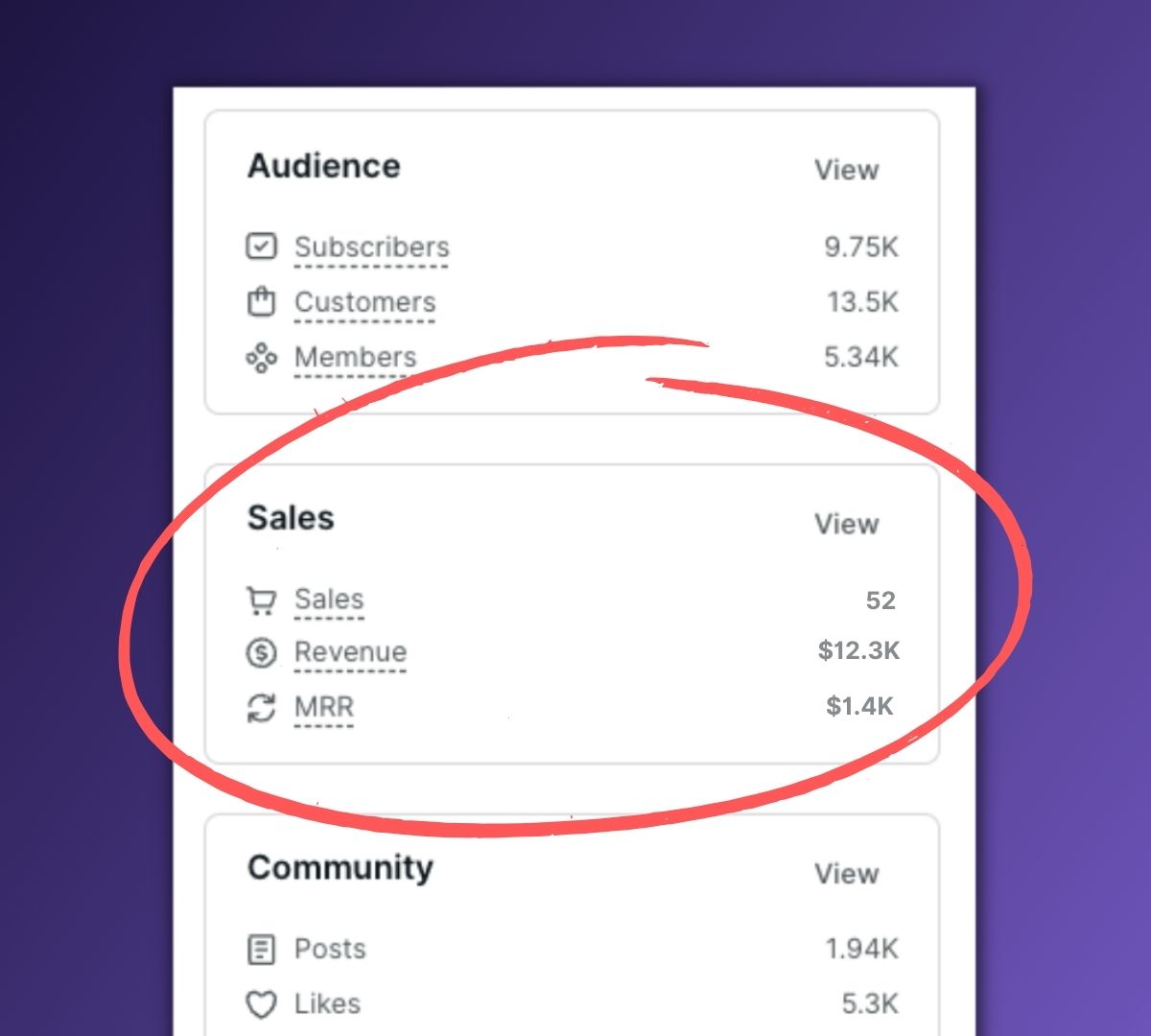This screenshot has width=1151, height=1036.
Task: Select the MRR label
Action: (x=324, y=707)
